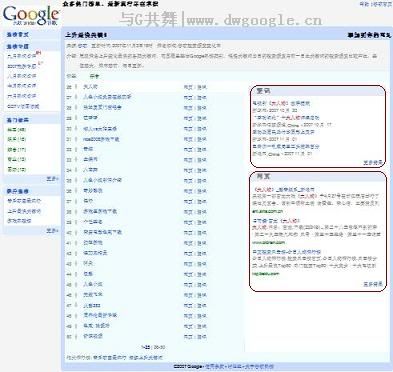
Task: Open the sidebar category with count (48)
Action: coord(17,130)
